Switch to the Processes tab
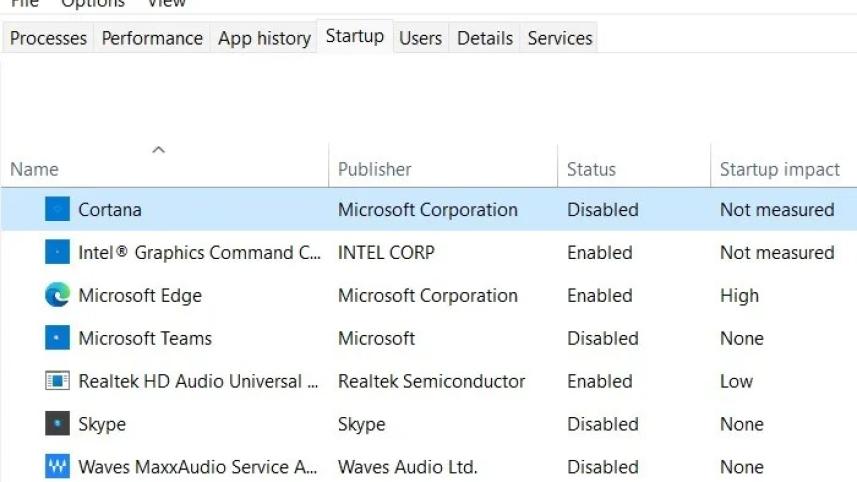 click(x=48, y=38)
